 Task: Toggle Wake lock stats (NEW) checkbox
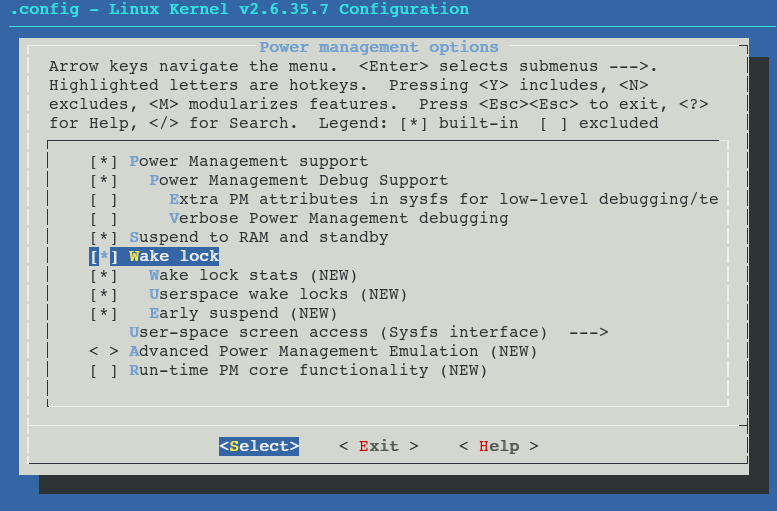104,276
